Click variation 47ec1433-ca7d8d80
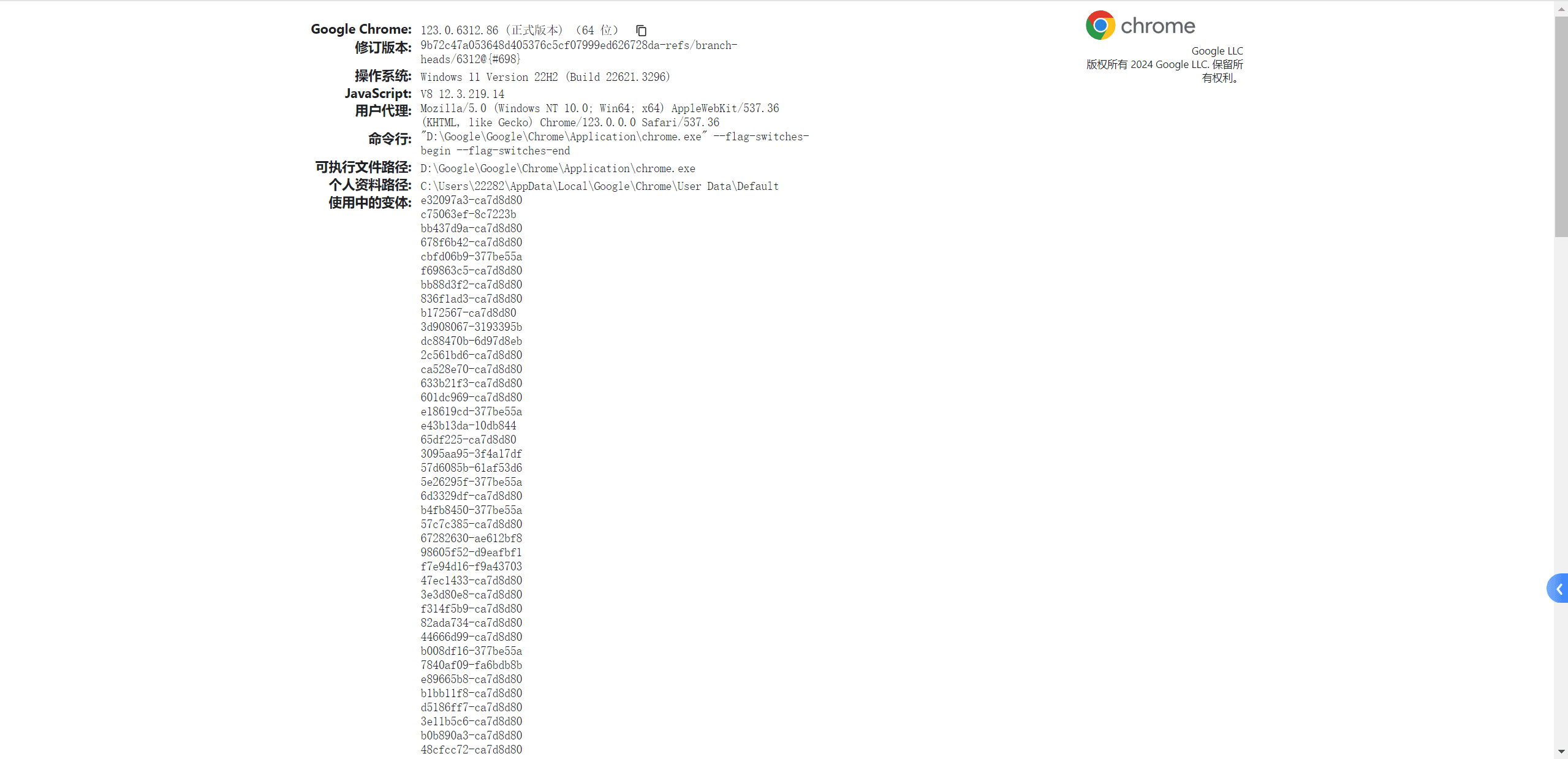1568x759 pixels. coord(471,581)
